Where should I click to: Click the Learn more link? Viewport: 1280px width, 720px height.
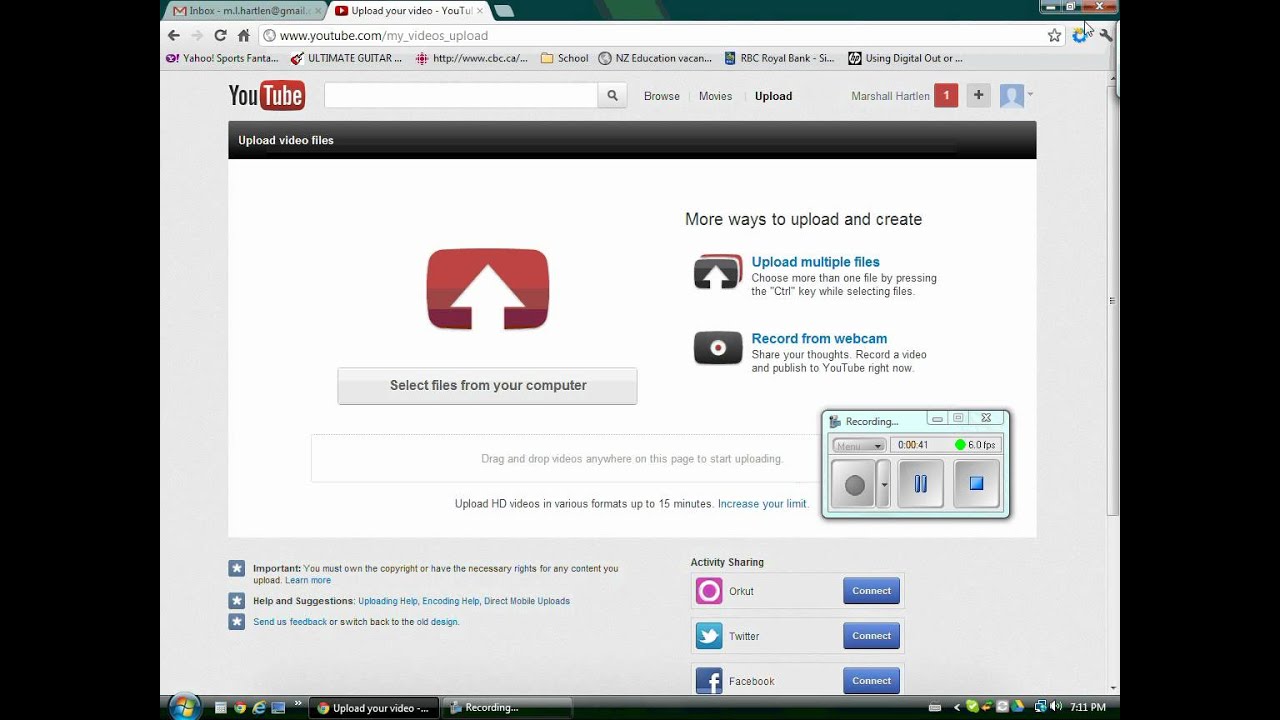308,580
